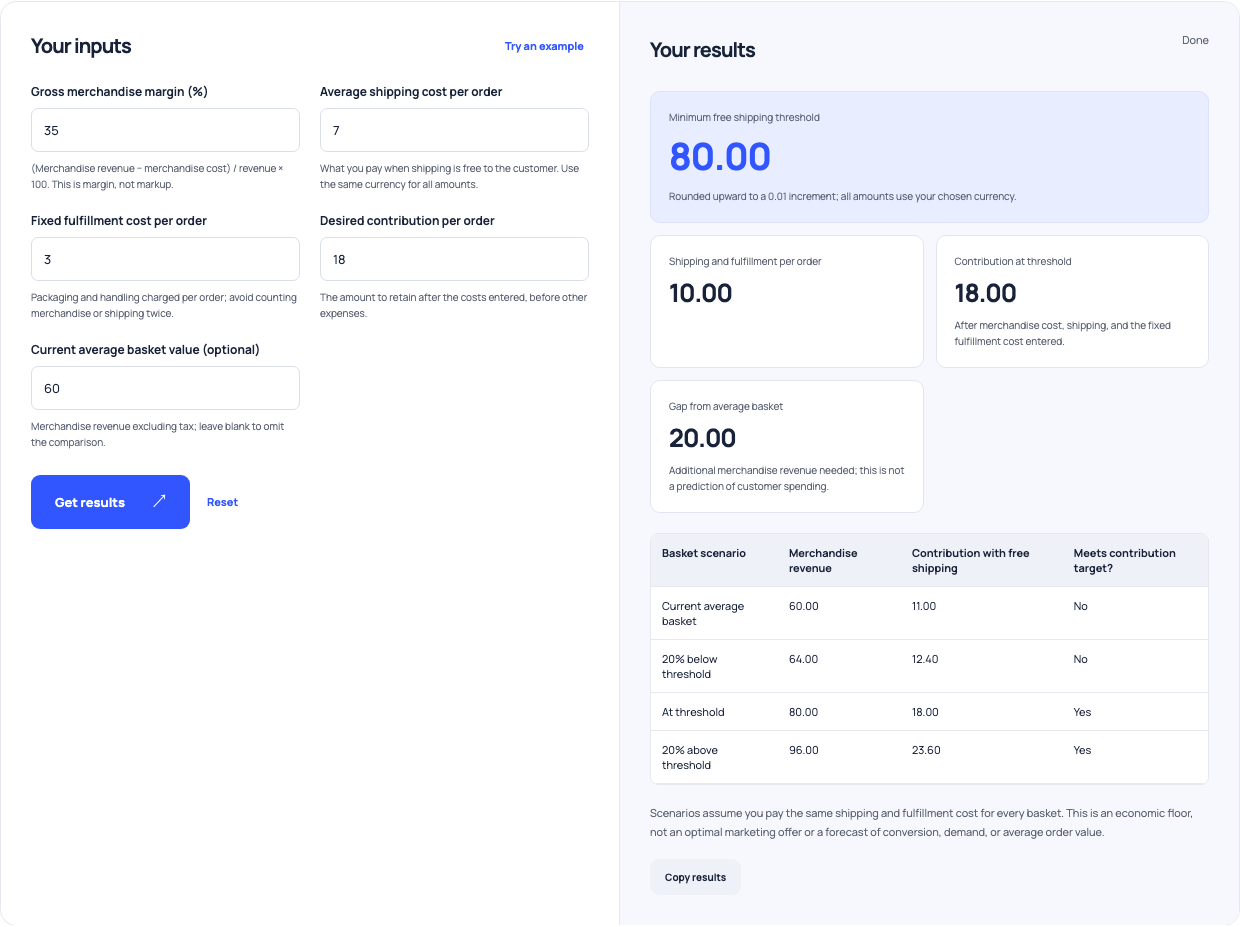Click the No cell in 20% below threshold row
The image size is (1240, 927).
1080,659
